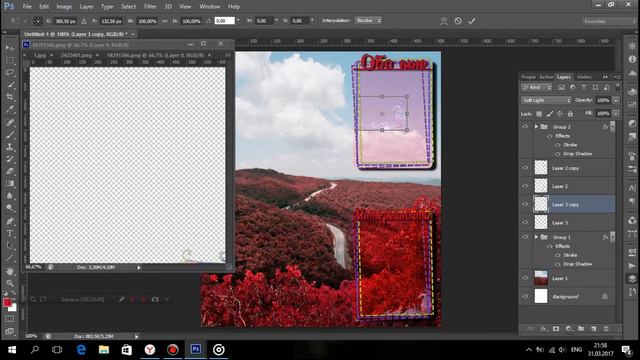This screenshot has height=360, width=640.
Task: Open the File menu
Action: tap(27, 7)
